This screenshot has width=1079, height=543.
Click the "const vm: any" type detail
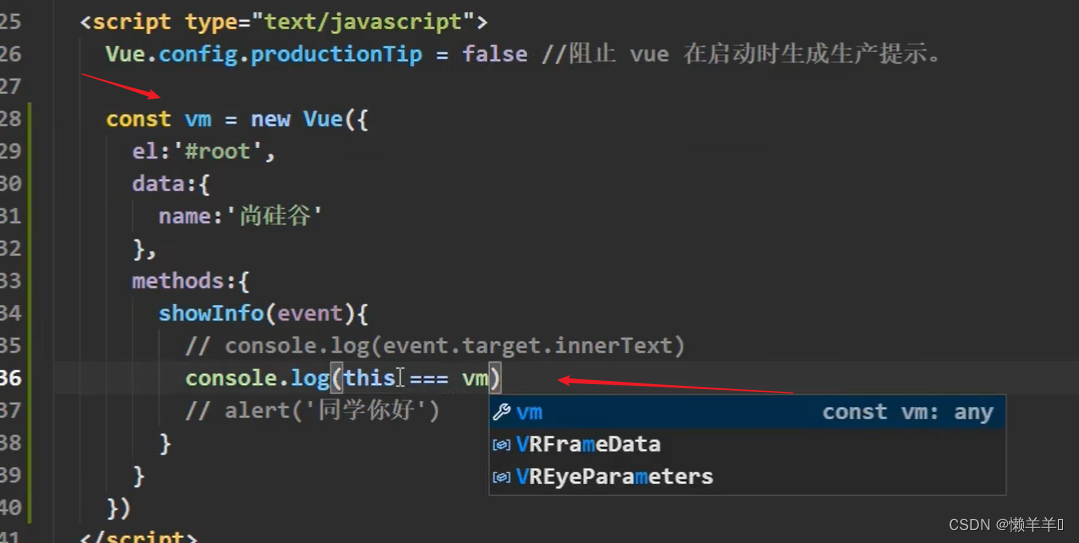coord(907,412)
